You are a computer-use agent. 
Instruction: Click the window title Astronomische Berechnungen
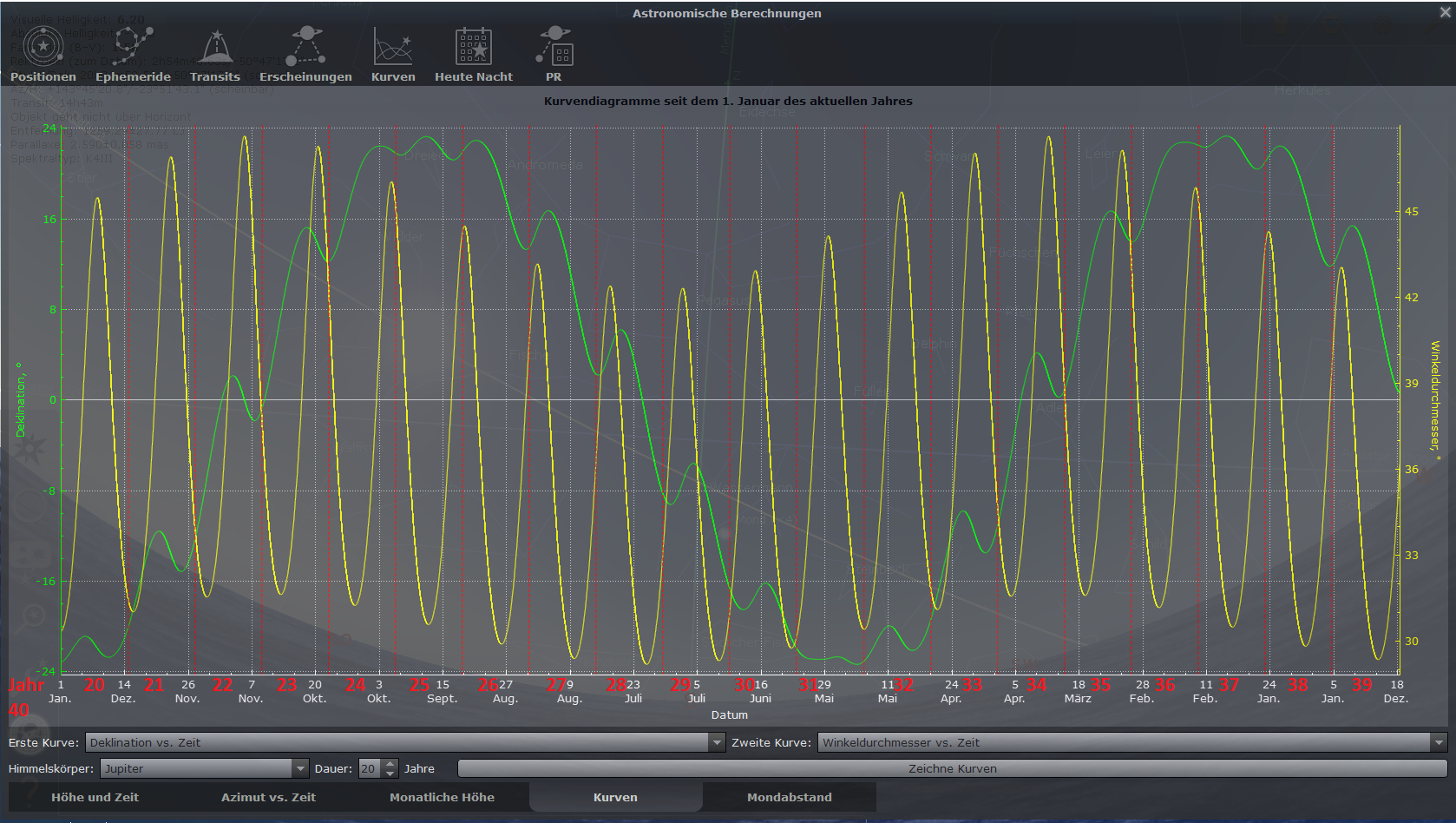tap(727, 13)
